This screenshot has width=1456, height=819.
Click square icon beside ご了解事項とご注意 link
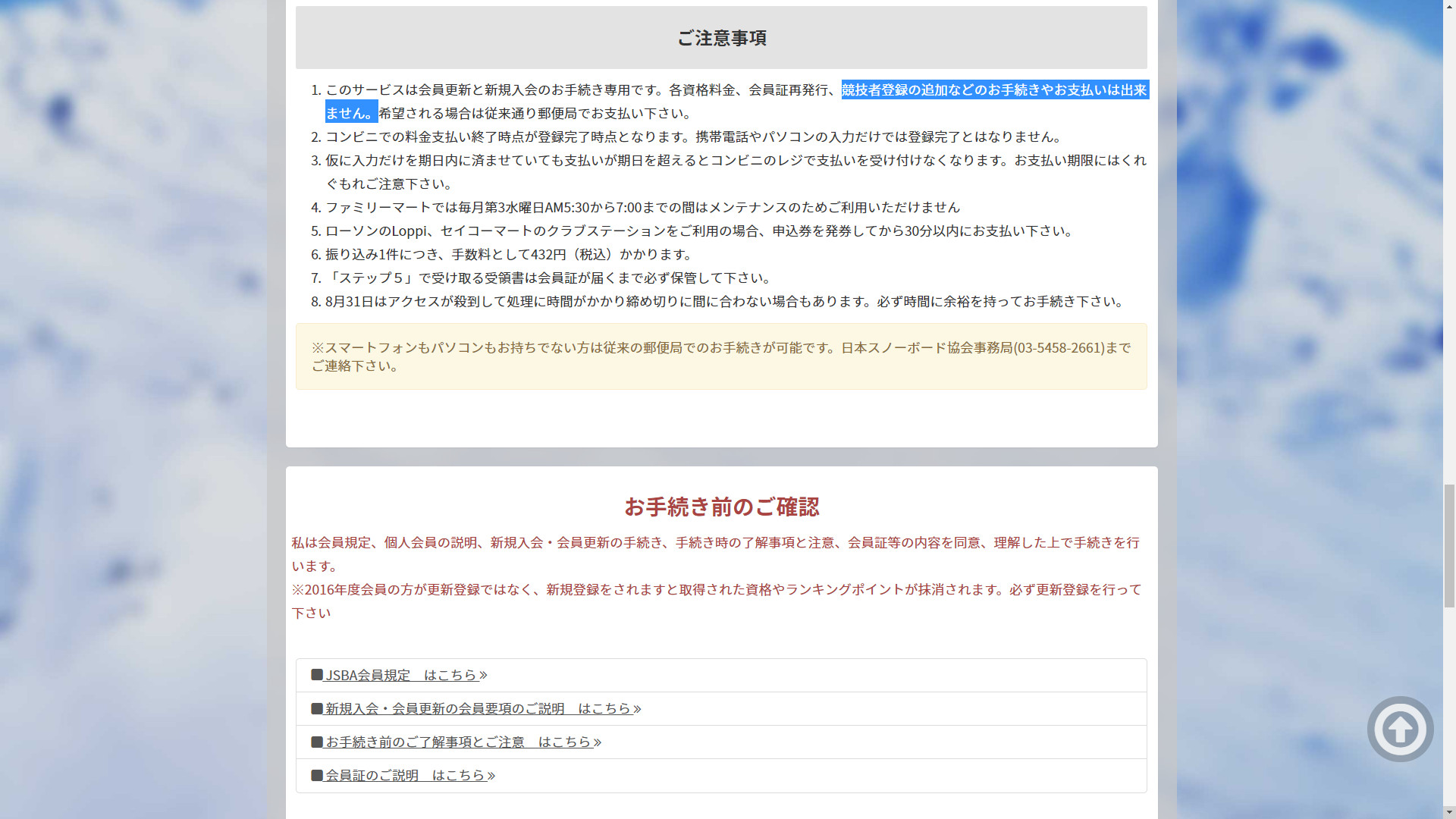tap(317, 742)
